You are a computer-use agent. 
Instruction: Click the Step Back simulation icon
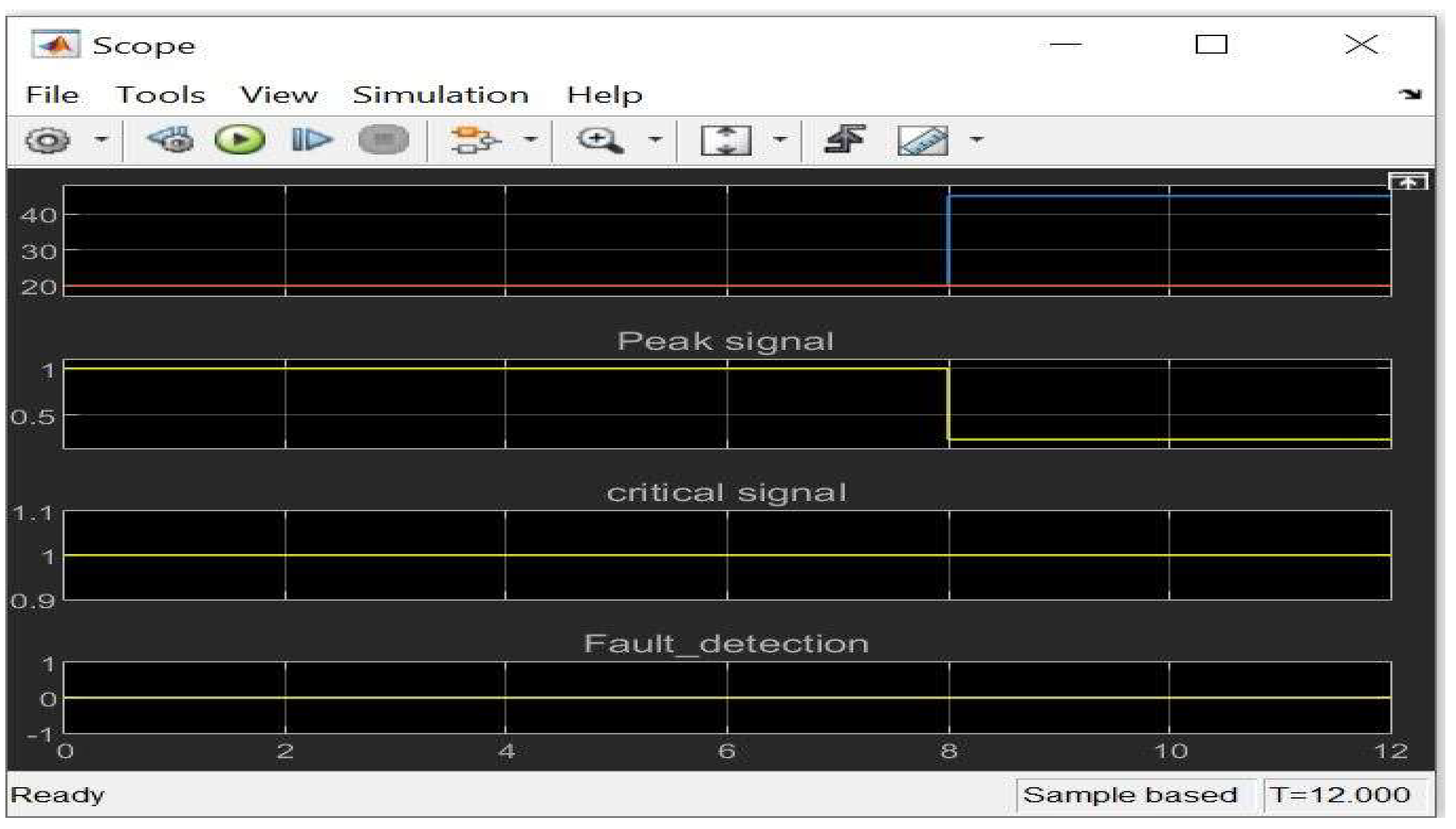click(x=171, y=140)
